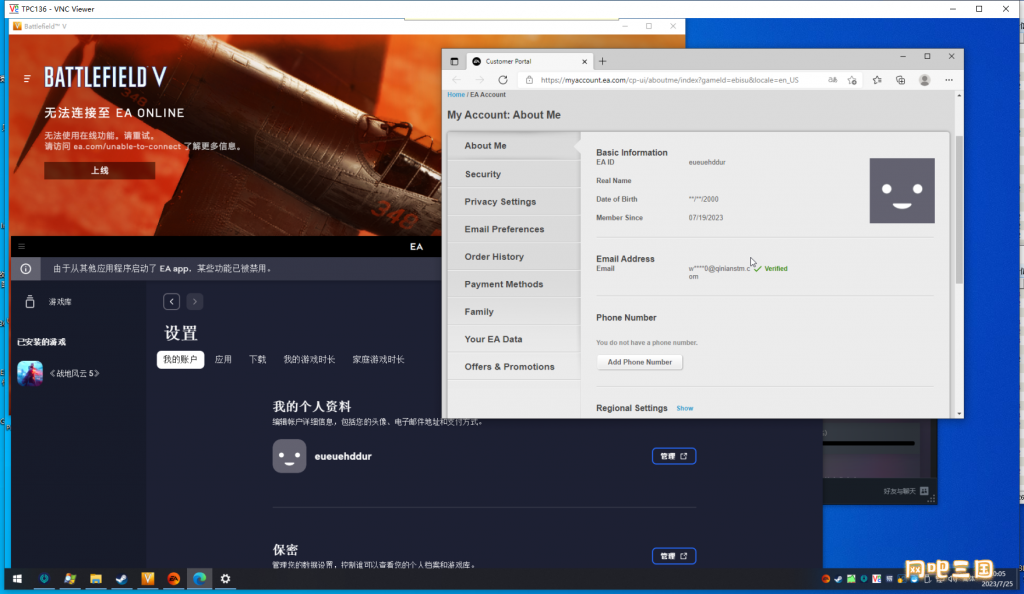Click the eueuehddur profile avatar in EA app
Viewport: 1024px width, 594px height.
pyautogui.click(x=289, y=456)
